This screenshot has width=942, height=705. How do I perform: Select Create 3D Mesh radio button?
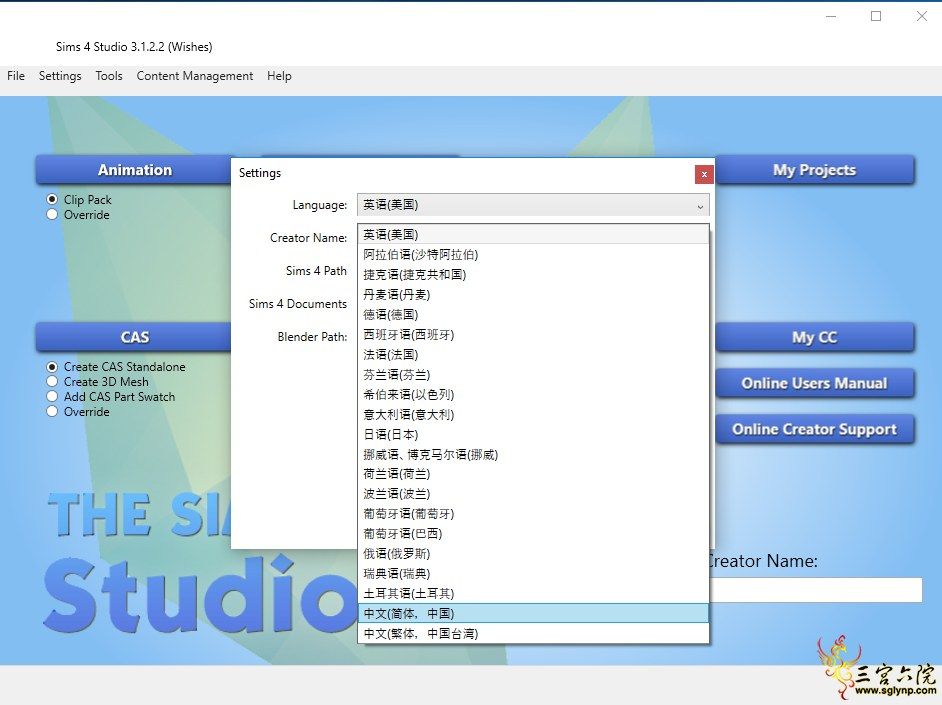coord(52,381)
